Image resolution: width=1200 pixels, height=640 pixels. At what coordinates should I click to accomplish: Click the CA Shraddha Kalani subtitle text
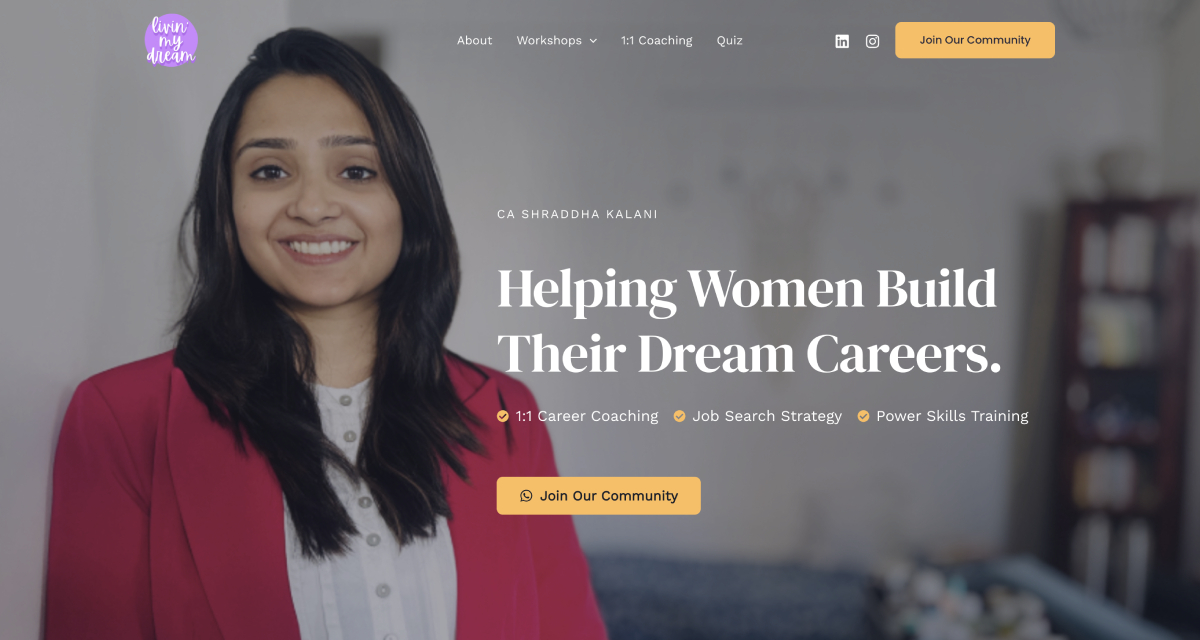coord(577,214)
